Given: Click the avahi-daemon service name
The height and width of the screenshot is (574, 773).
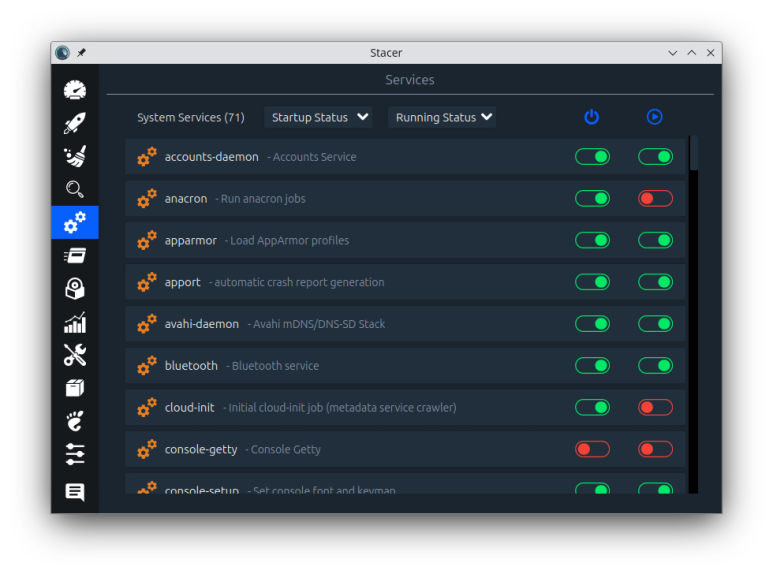Looking at the screenshot, I should 202,324.
